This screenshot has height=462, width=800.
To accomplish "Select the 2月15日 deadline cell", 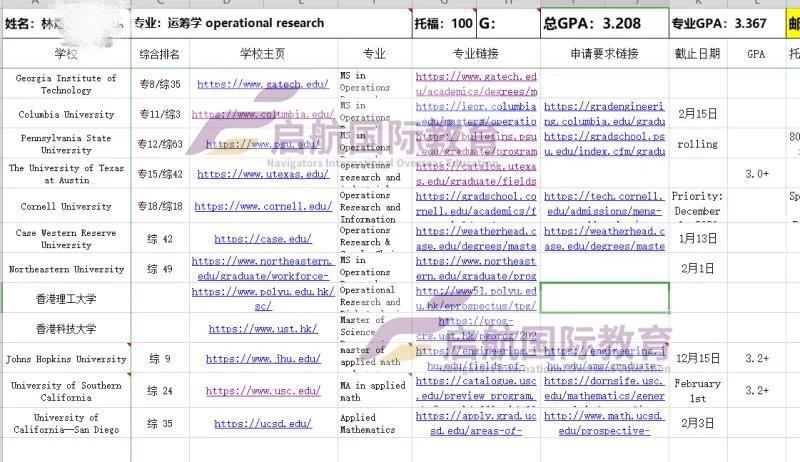I will [x=698, y=114].
